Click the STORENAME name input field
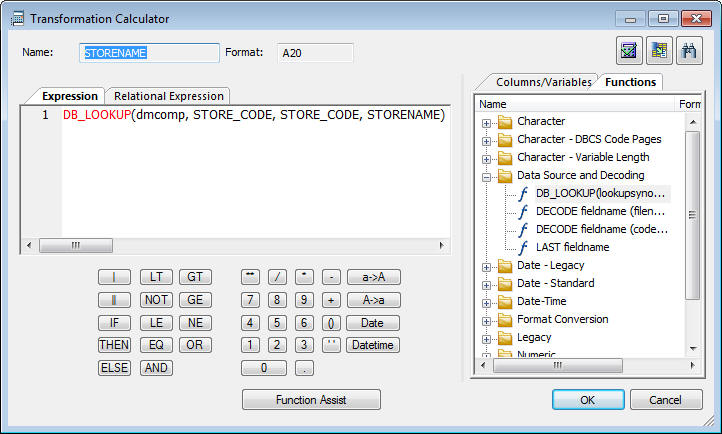This screenshot has height=434, width=722. coord(149,53)
